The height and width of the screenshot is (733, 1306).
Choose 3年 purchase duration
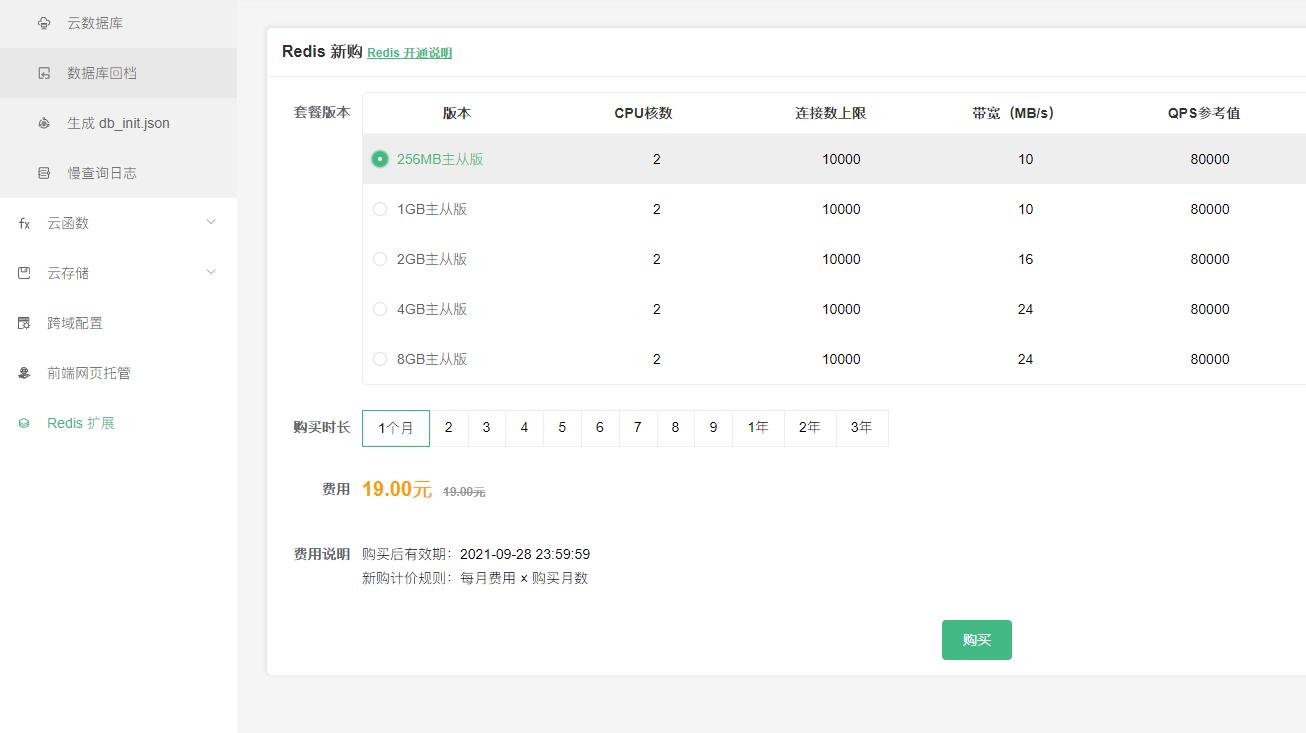862,428
